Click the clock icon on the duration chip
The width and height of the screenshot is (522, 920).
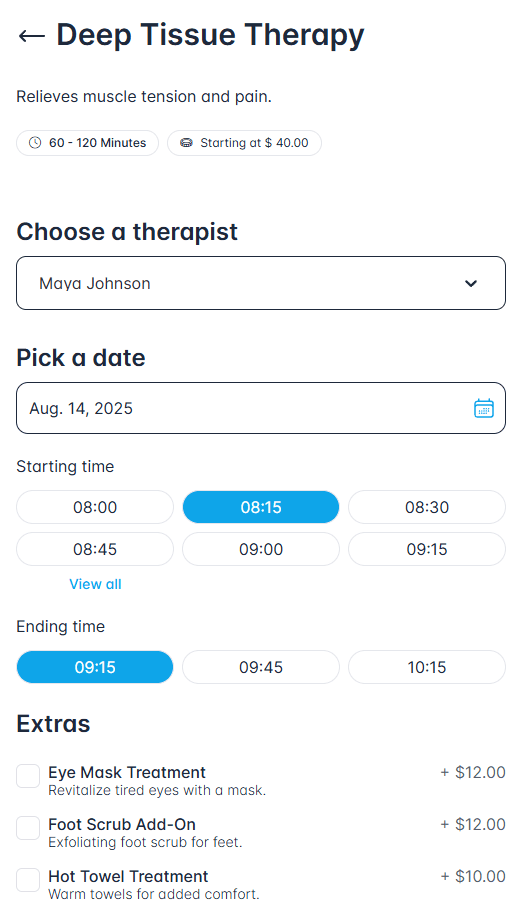click(x=35, y=143)
